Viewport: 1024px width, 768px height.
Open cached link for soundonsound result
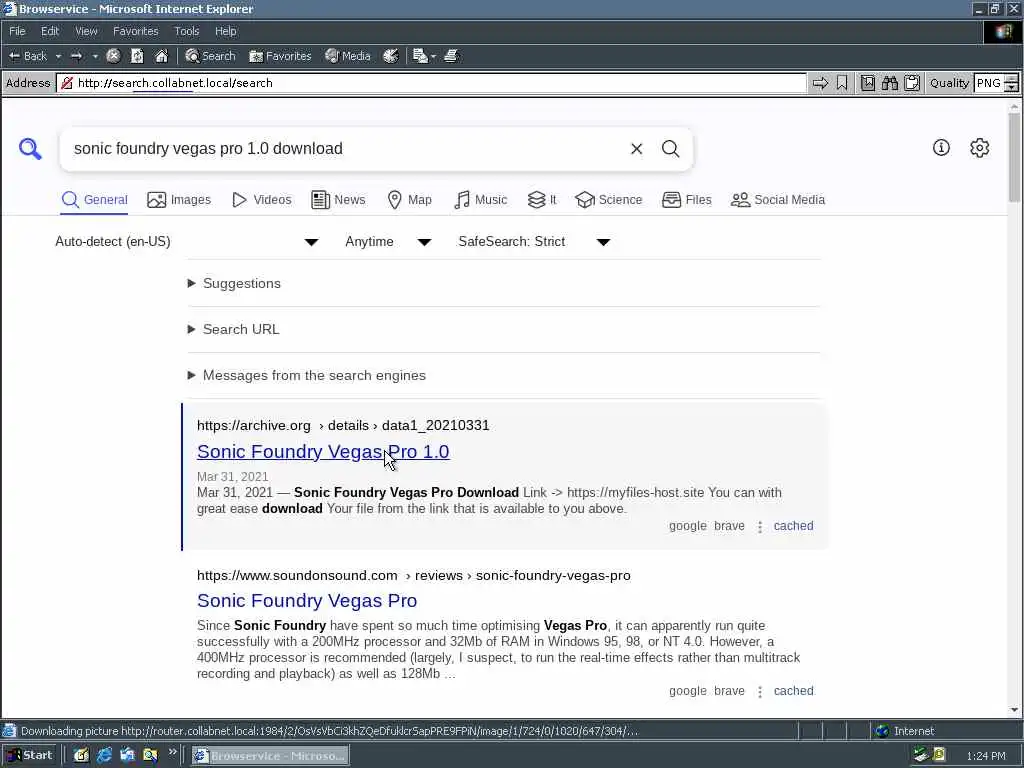793,691
